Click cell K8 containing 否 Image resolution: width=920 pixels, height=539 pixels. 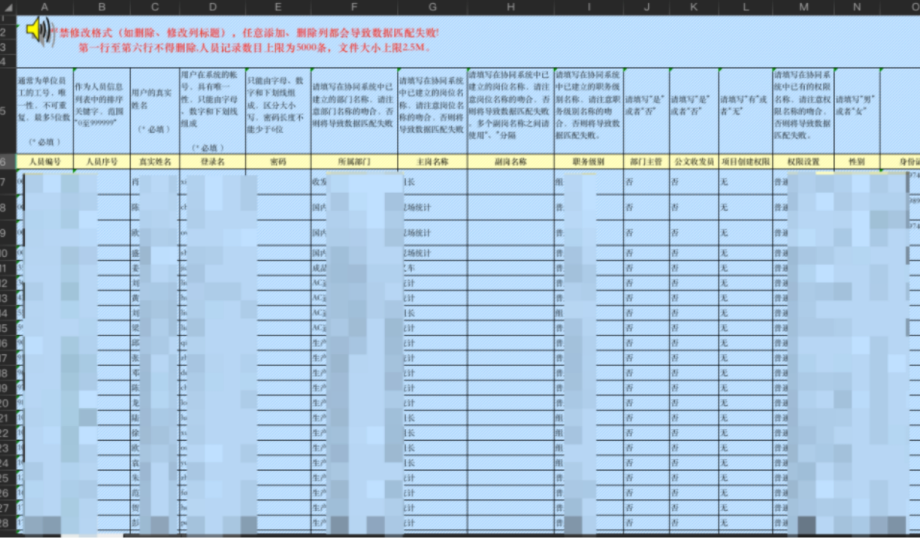coord(694,208)
